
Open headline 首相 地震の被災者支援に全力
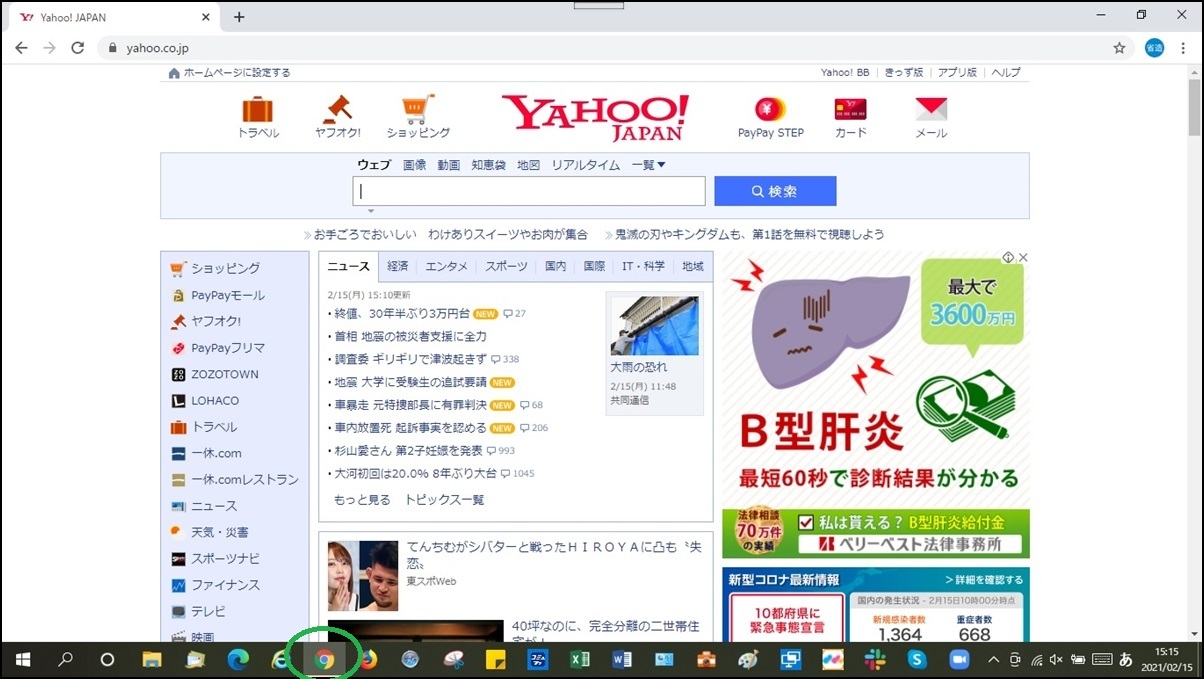pyautogui.click(x=410, y=336)
